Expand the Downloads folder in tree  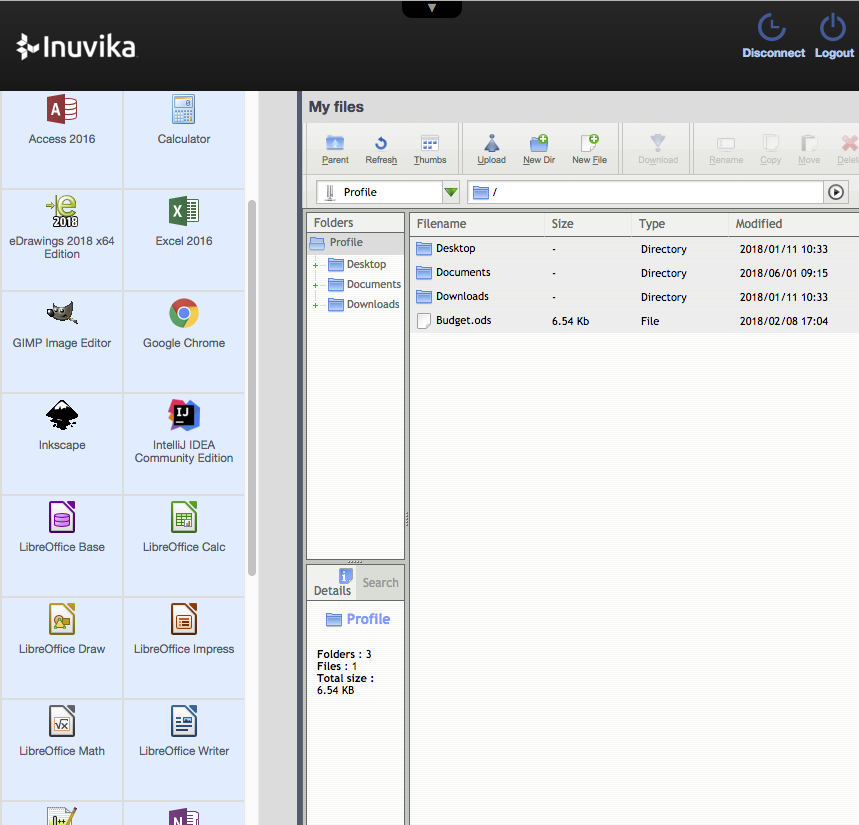tap(316, 305)
